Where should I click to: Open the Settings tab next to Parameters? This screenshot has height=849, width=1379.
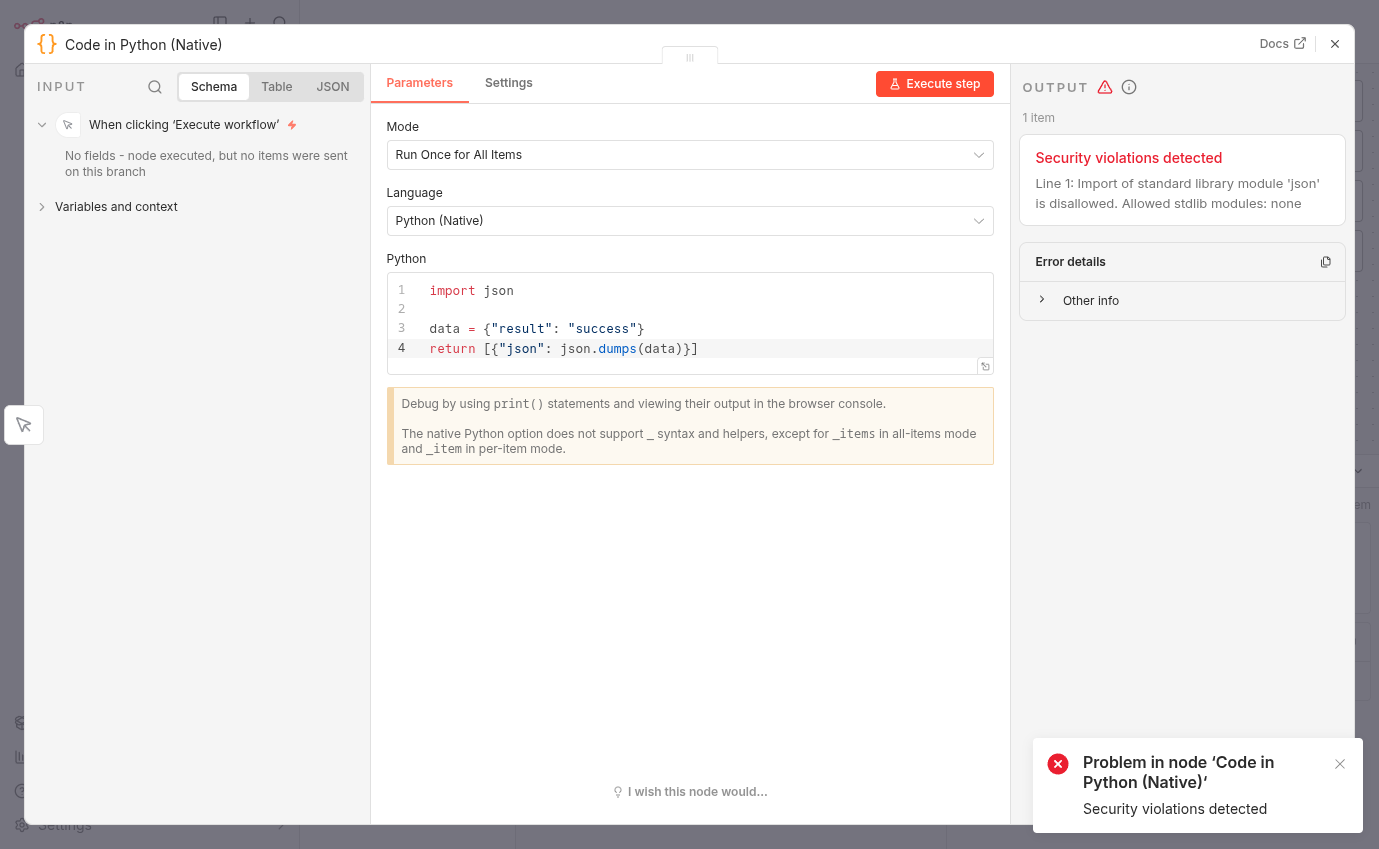point(508,83)
